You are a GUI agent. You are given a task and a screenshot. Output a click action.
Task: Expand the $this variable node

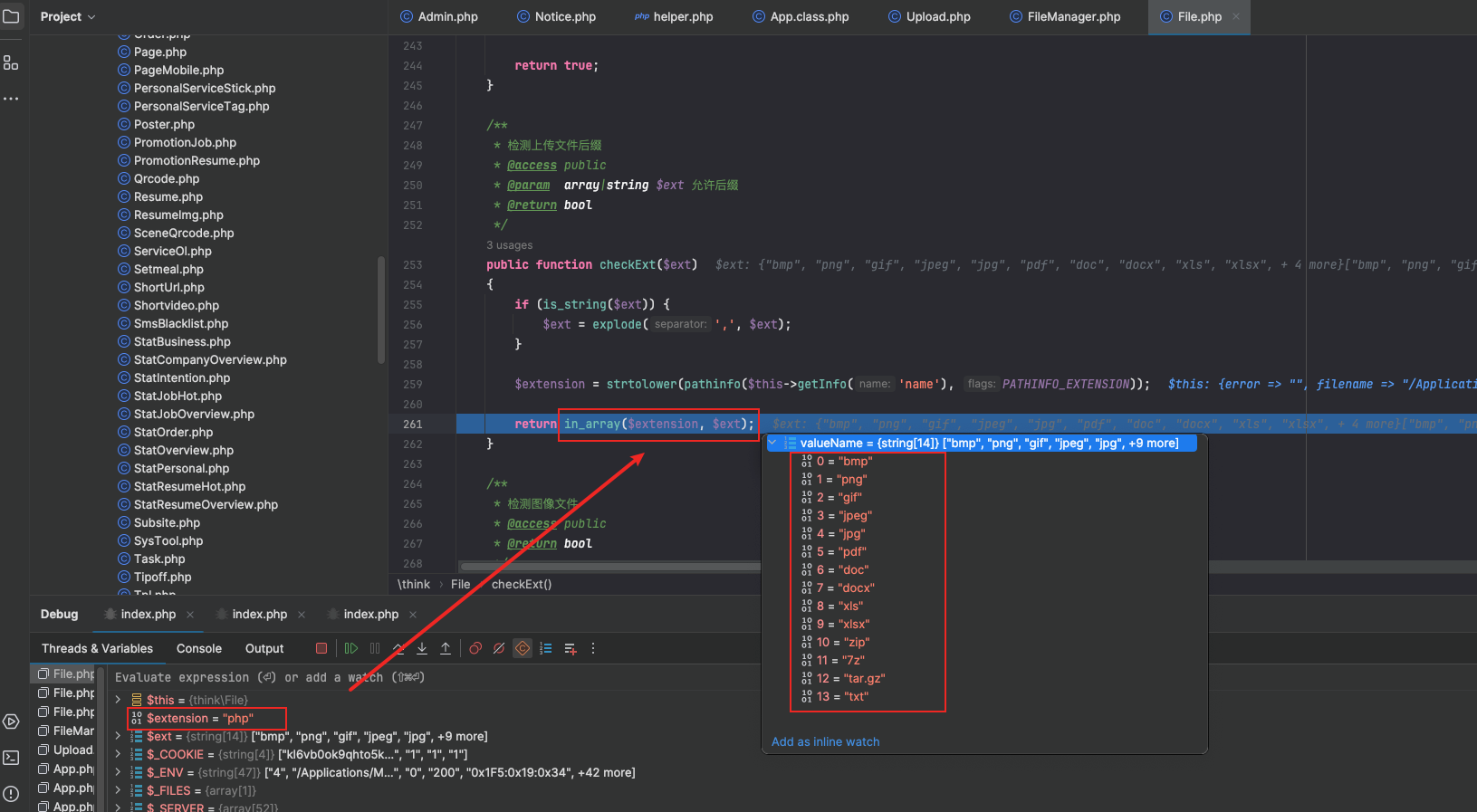click(x=118, y=700)
